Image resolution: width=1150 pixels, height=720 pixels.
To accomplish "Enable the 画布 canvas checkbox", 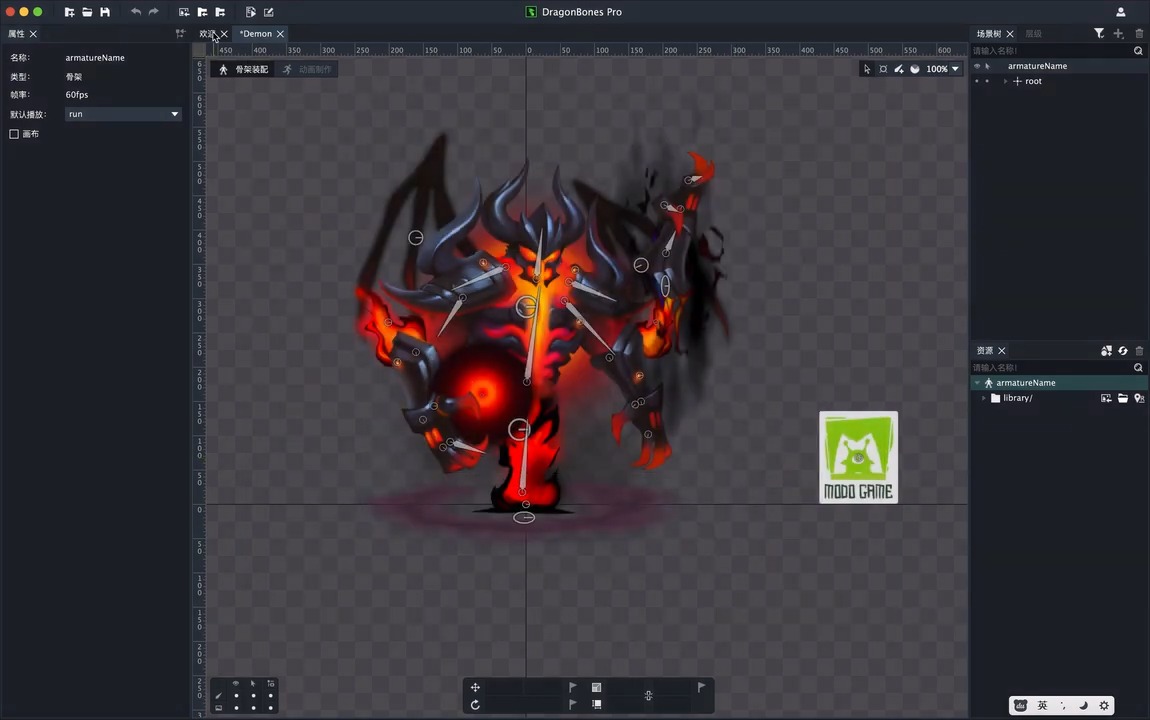I will pos(14,133).
